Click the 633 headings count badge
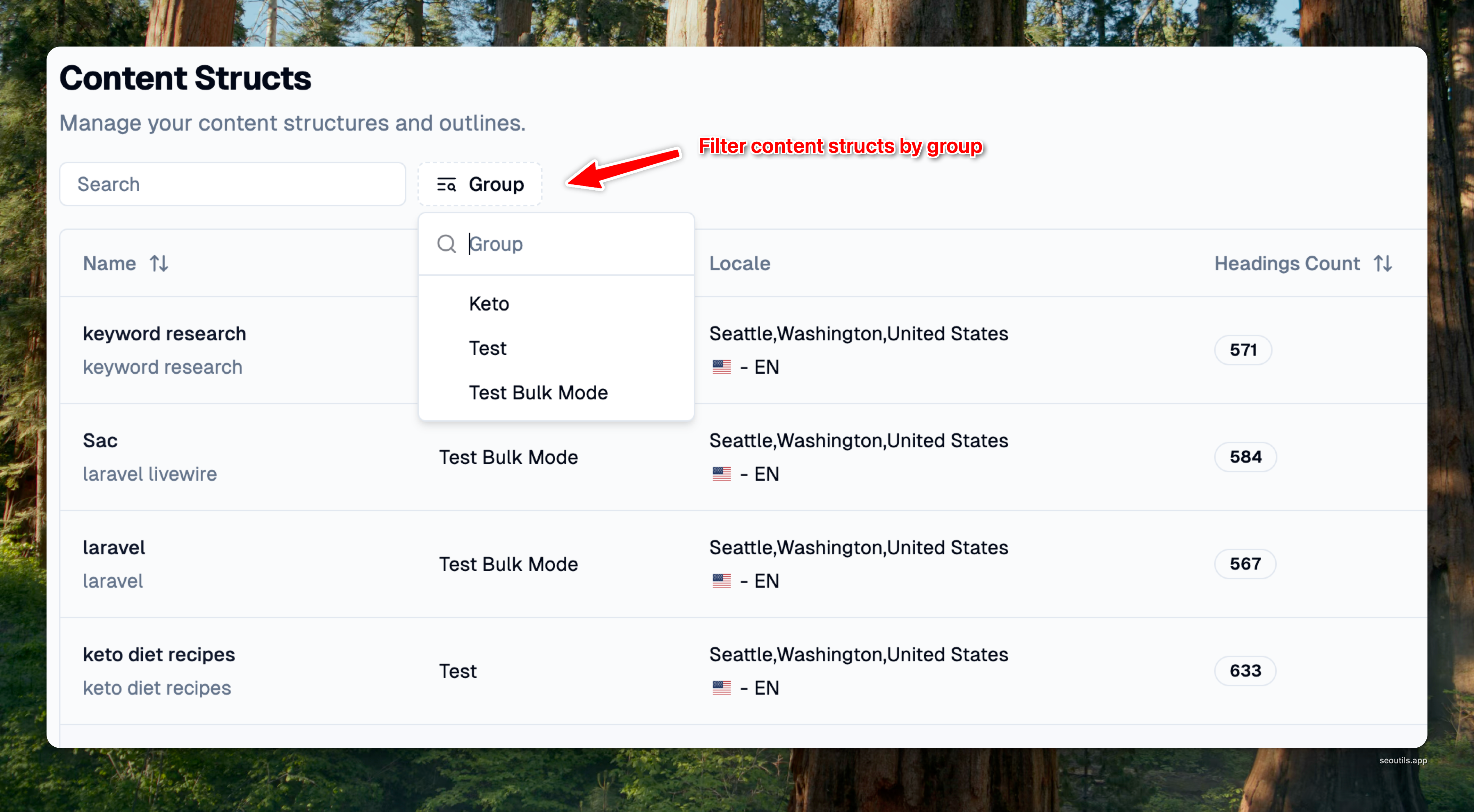 [1245, 671]
